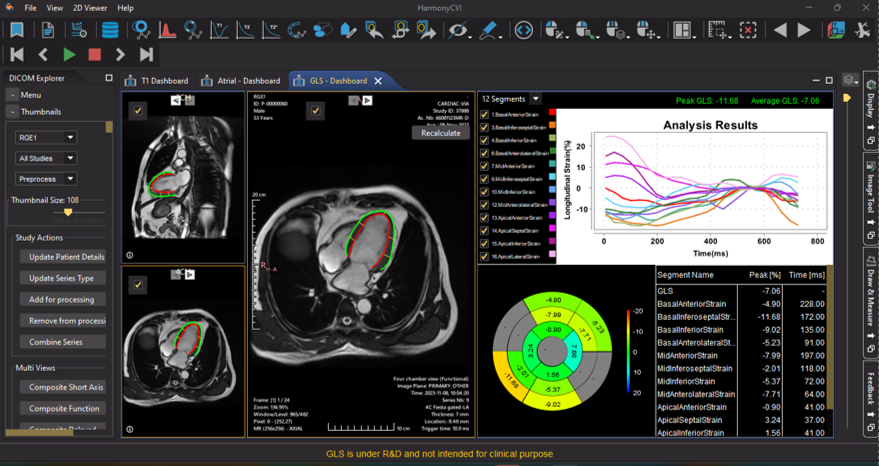Open the 12 Segments dropdown
This screenshot has width=879, height=466.
click(x=536, y=99)
